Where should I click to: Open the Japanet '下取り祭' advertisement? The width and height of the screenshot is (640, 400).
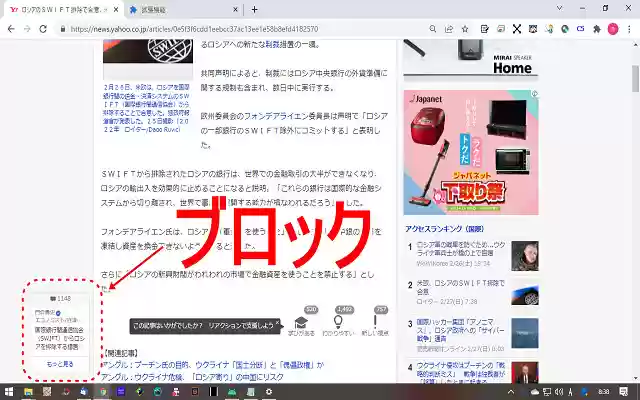tap(471, 152)
